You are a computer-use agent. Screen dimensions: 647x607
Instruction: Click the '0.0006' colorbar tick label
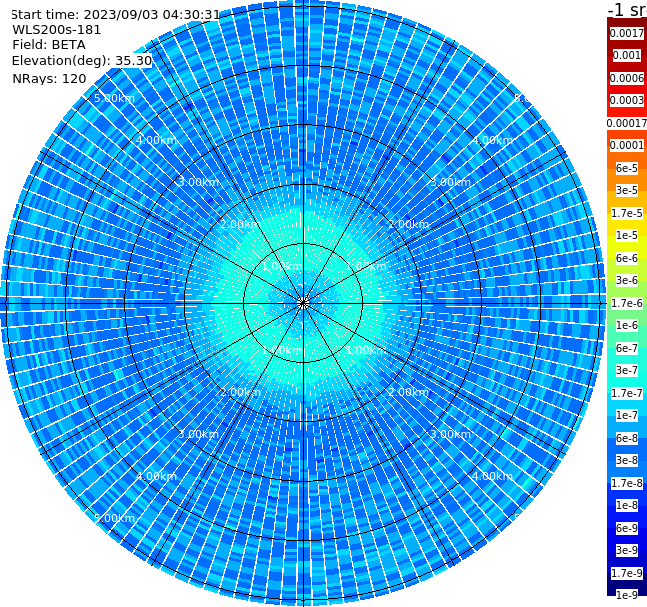[627, 78]
